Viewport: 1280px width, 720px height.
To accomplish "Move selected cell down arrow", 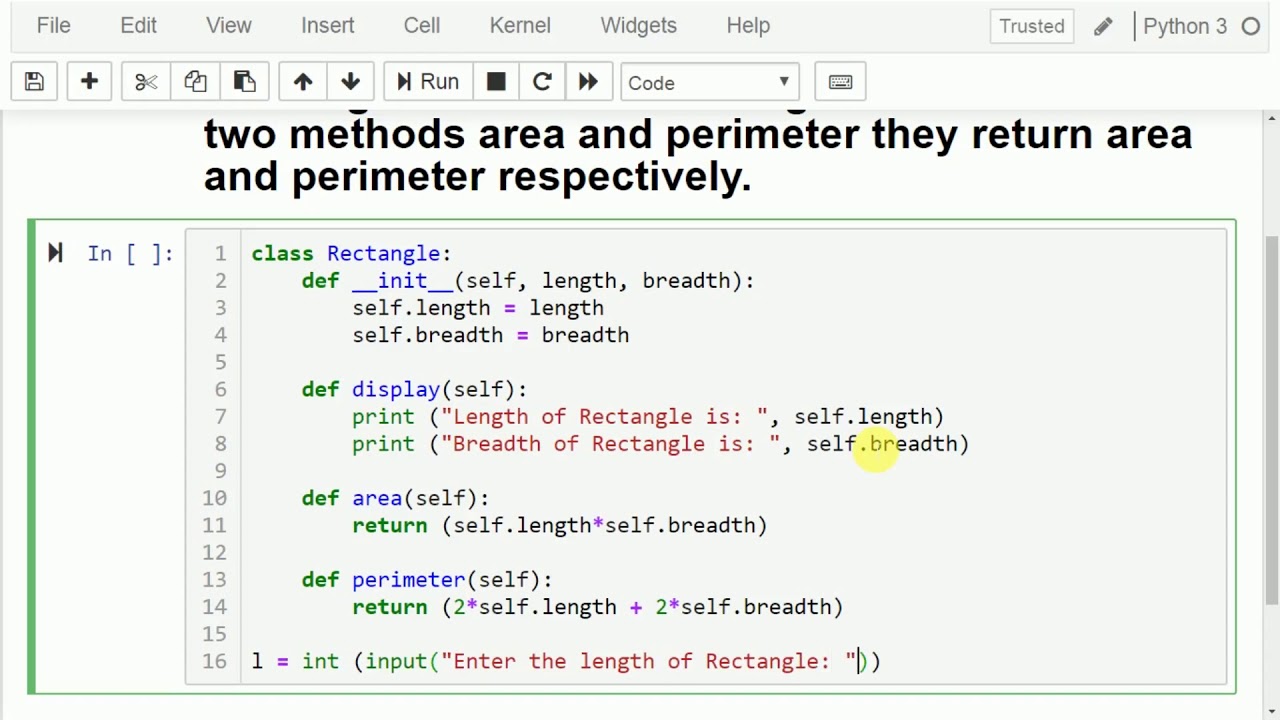I will tap(350, 82).
